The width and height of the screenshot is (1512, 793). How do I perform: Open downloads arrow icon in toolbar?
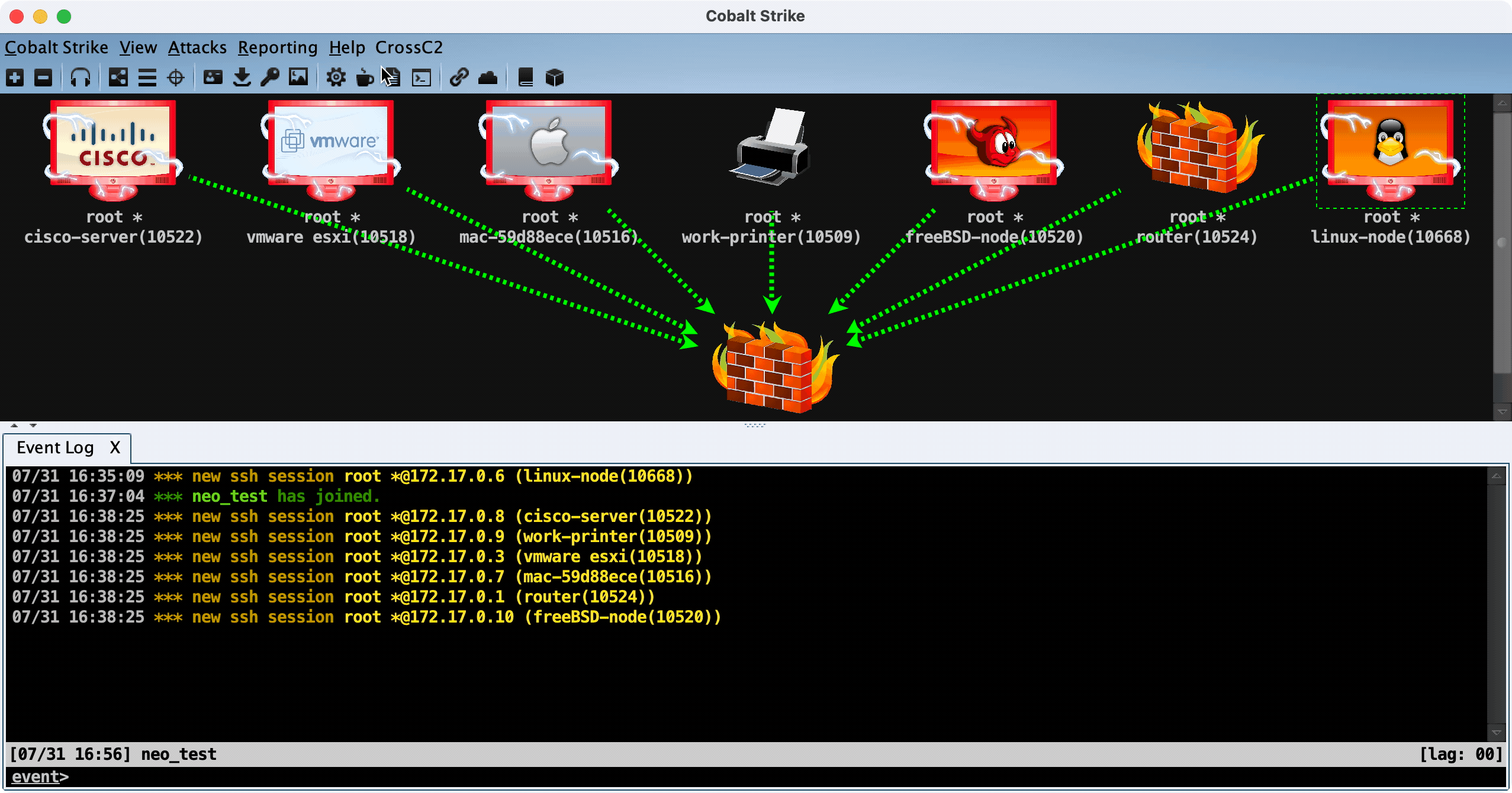(x=242, y=78)
